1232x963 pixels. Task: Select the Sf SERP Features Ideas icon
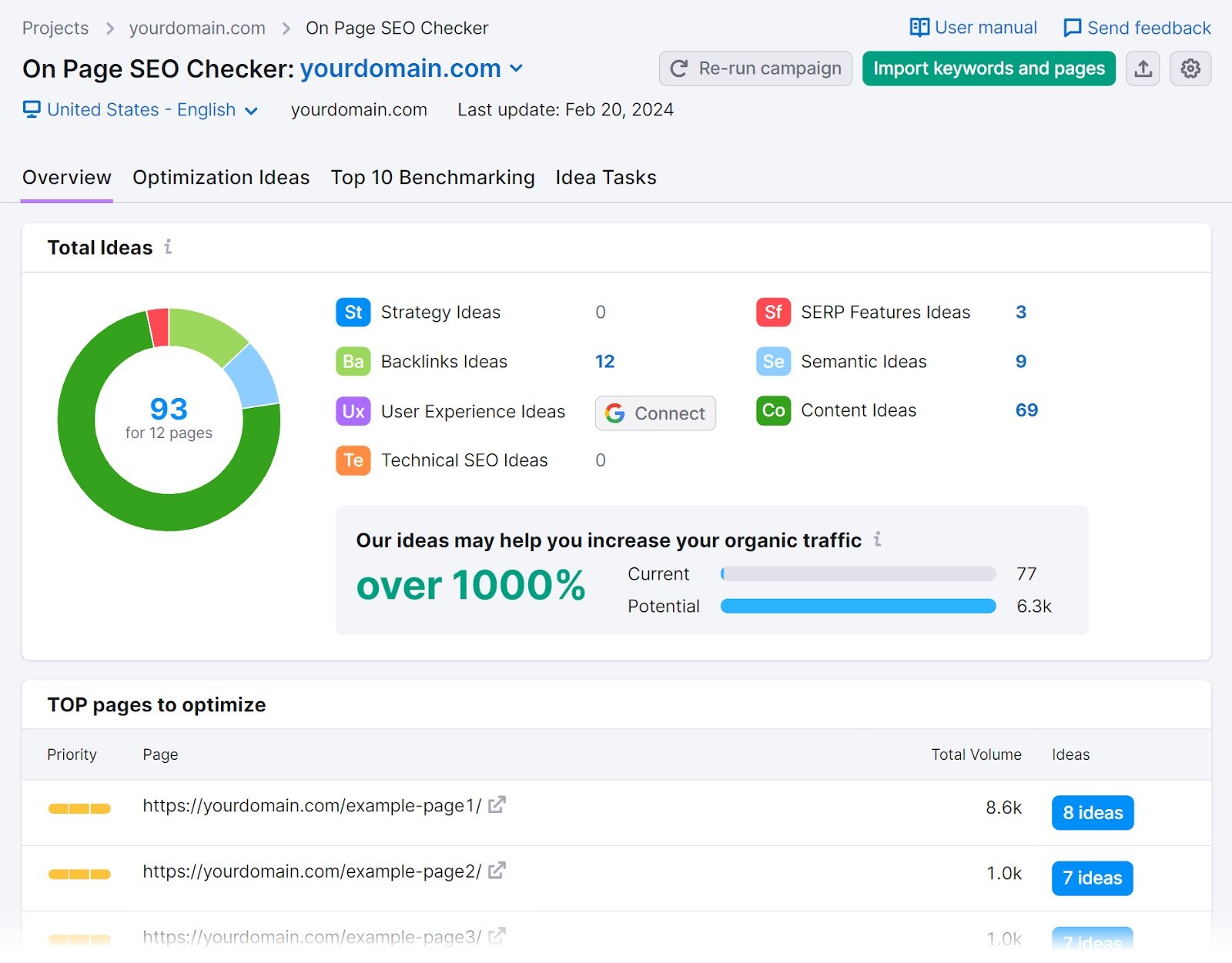tap(773, 313)
